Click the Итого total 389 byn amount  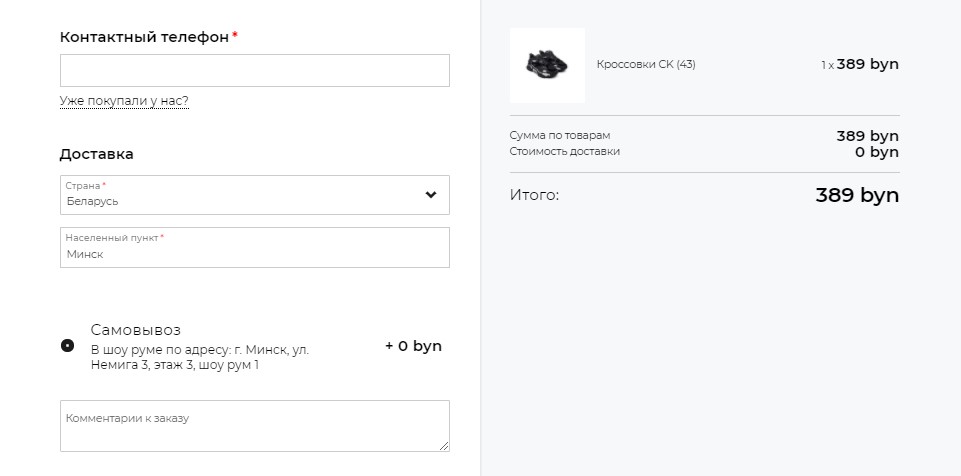pos(857,195)
